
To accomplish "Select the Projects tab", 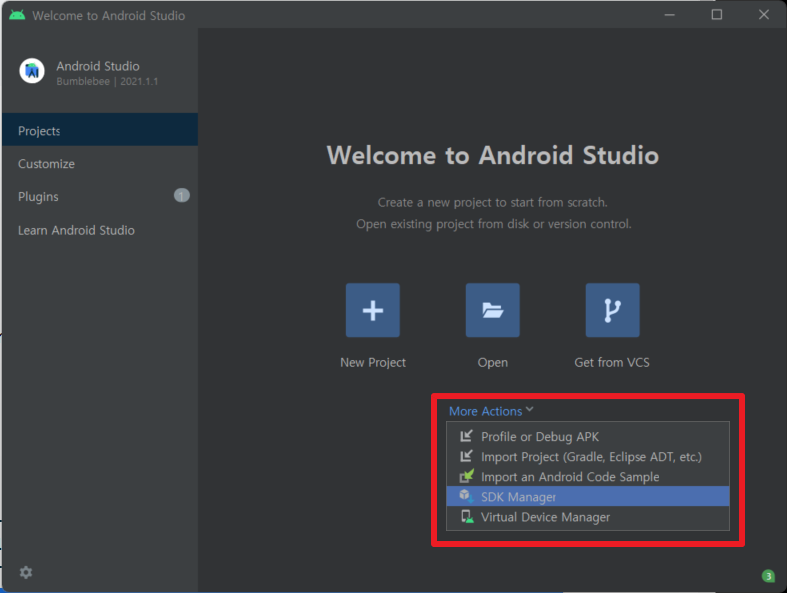I will (x=100, y=130).
